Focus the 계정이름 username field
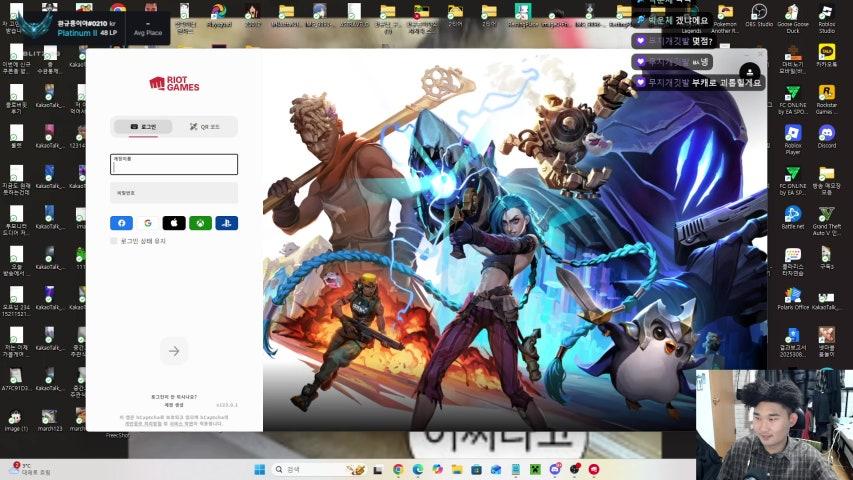Image resolution: width=853 pixels, height=480 pixels. tap(174, 164)
